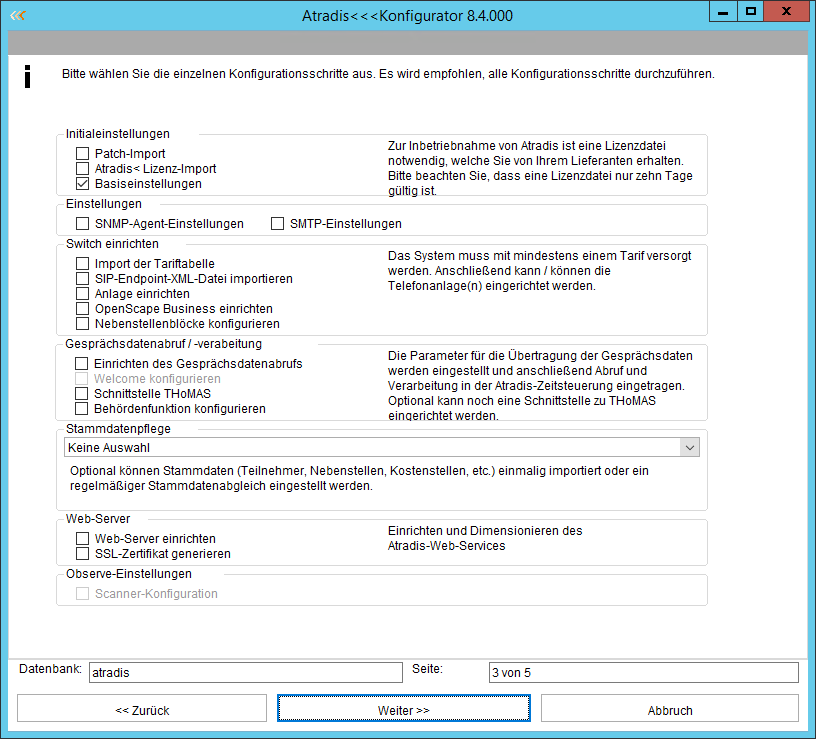Viewport: 816px width, 739px height.
Task: Enable SNMP-Agent-Einstellungen checkbox
Action: [x=82, y=224]
